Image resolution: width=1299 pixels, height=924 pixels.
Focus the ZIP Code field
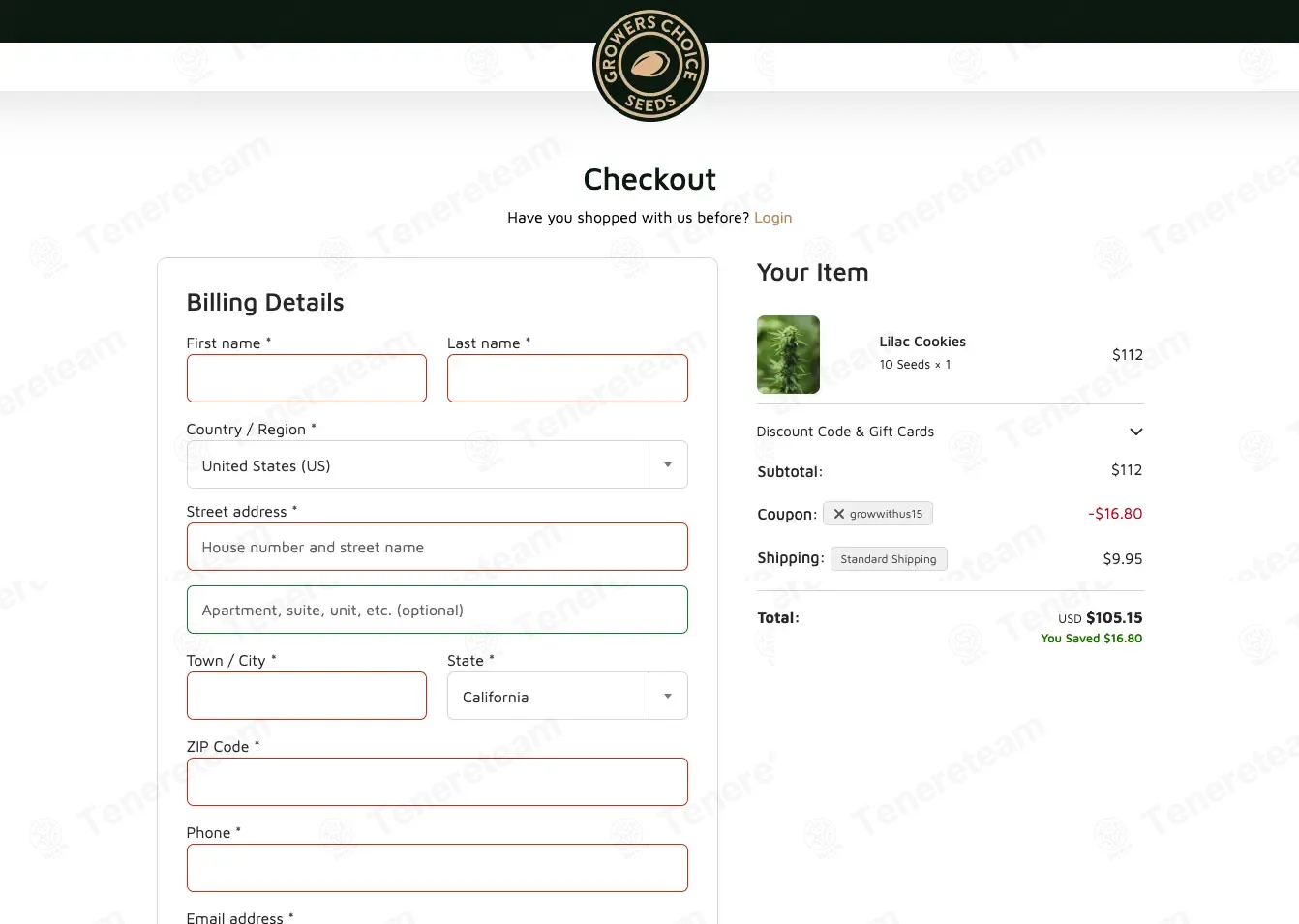tap(437, 782)
